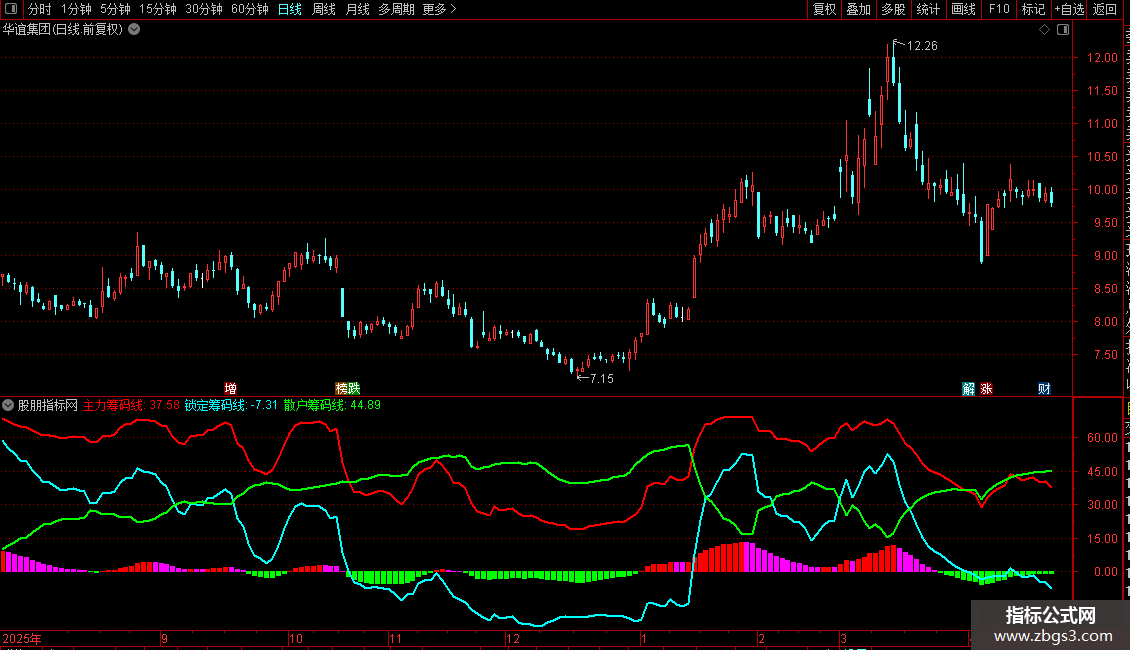This screenshot has width=1130, height=650.
Task: Click the diamond marker icon above the chart
Action: 1044,30
